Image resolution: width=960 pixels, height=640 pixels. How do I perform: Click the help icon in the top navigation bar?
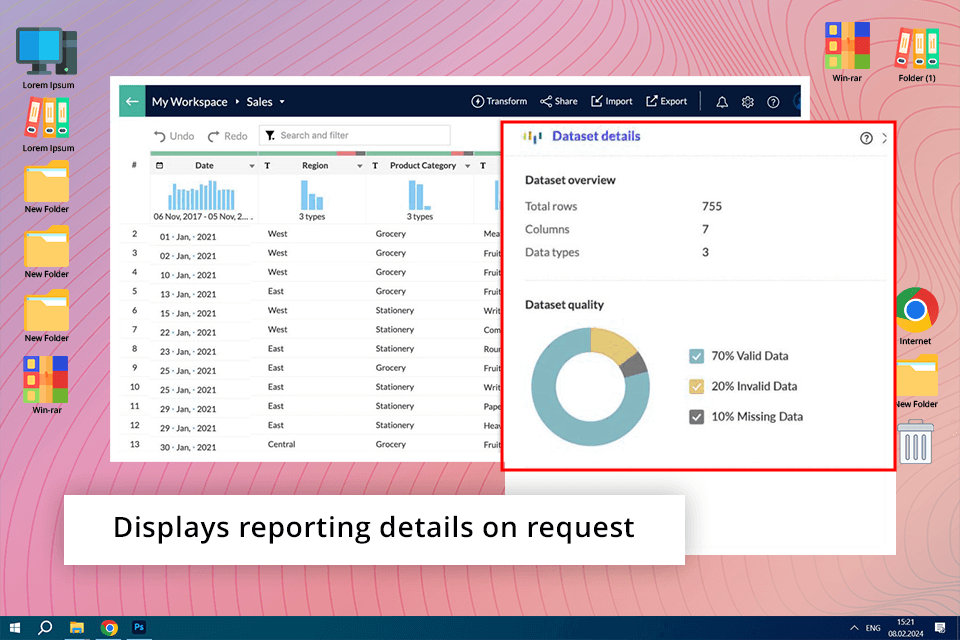(773, 101)
